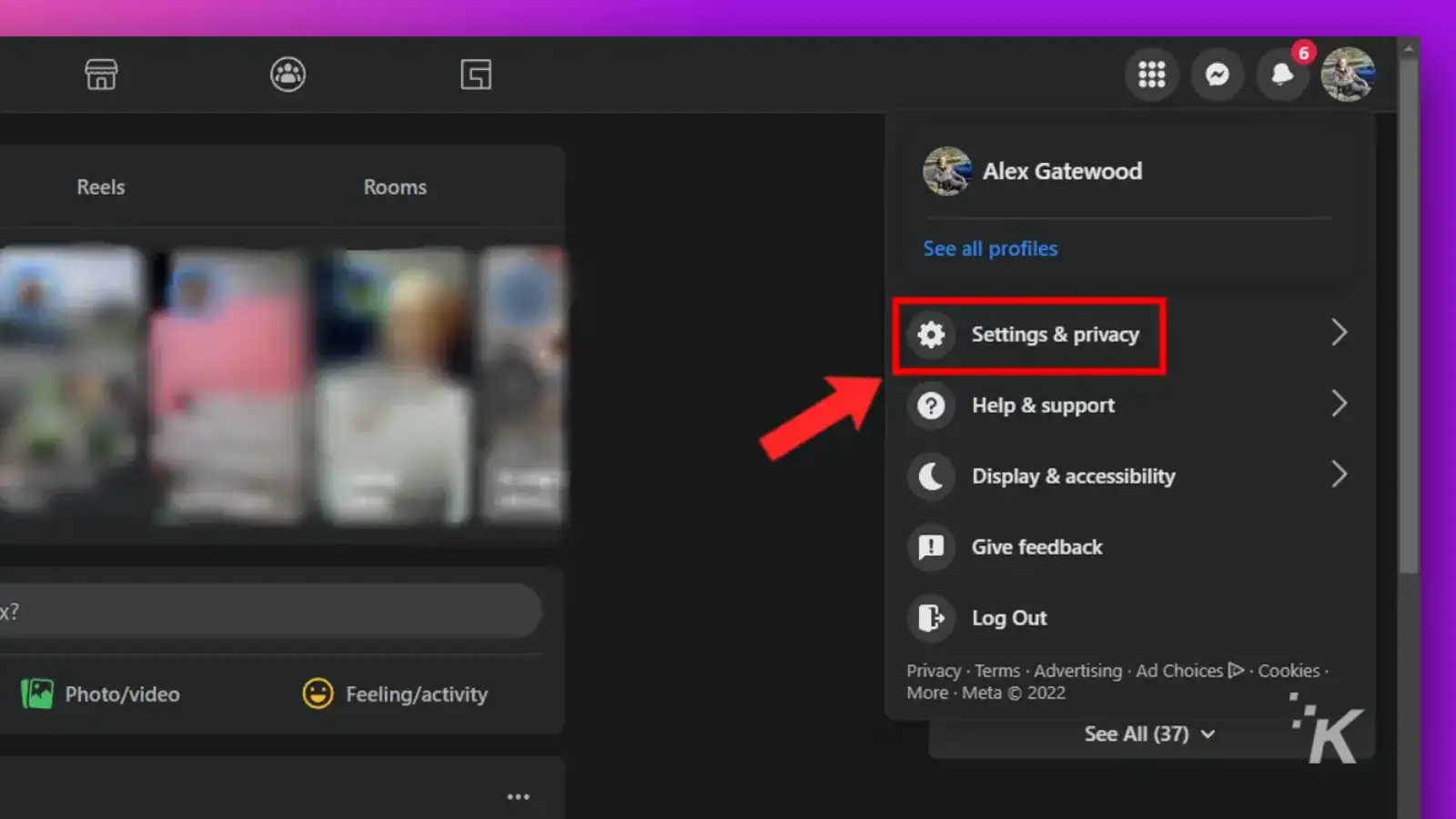1456x819 pixels.
Task: Open the Advertising footer link
Action: [1078, 671]
